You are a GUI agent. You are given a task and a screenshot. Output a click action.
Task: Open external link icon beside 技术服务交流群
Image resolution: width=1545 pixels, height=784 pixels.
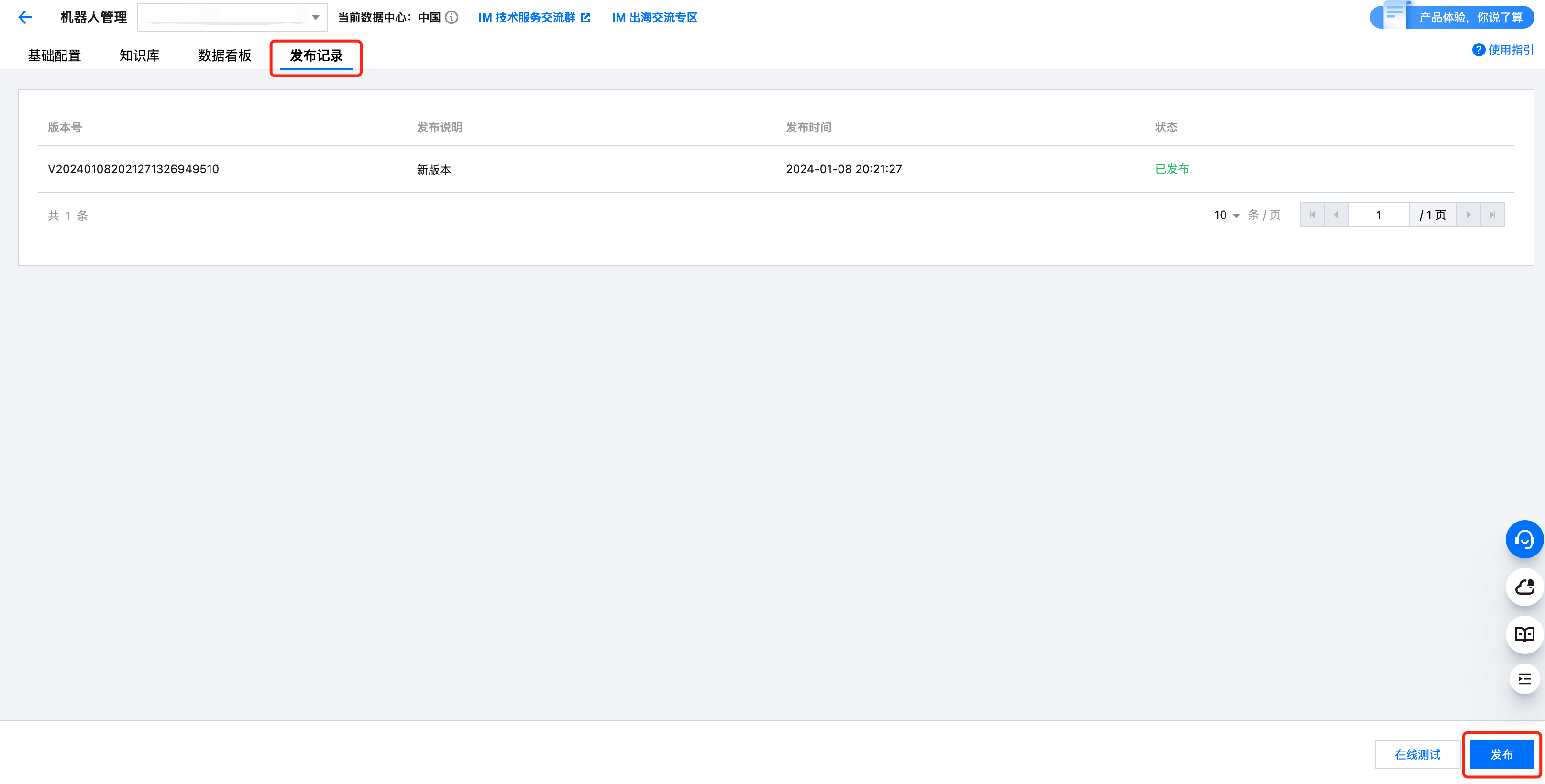tap(585, 17)
